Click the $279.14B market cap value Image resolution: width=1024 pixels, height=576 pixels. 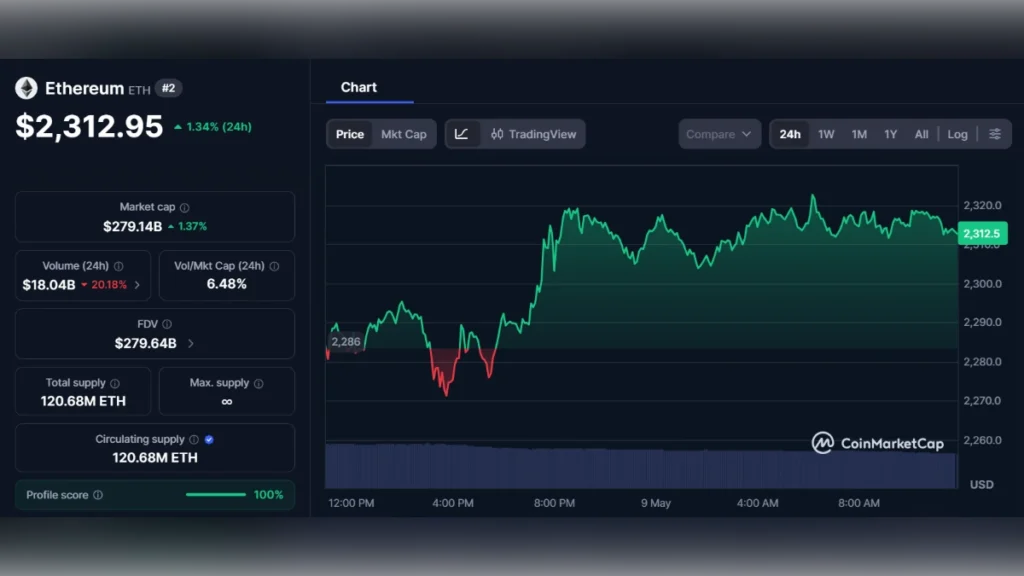point(133,227)
